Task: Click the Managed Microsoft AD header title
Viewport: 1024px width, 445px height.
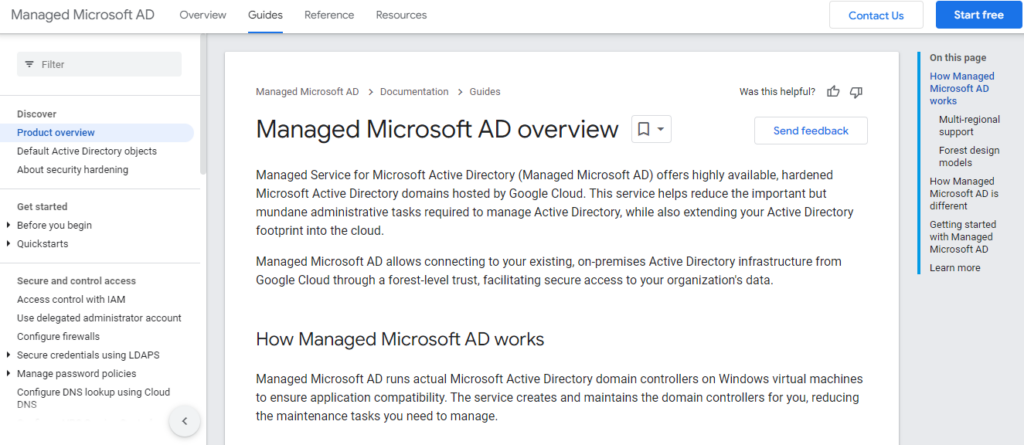Action: [83, 14]
